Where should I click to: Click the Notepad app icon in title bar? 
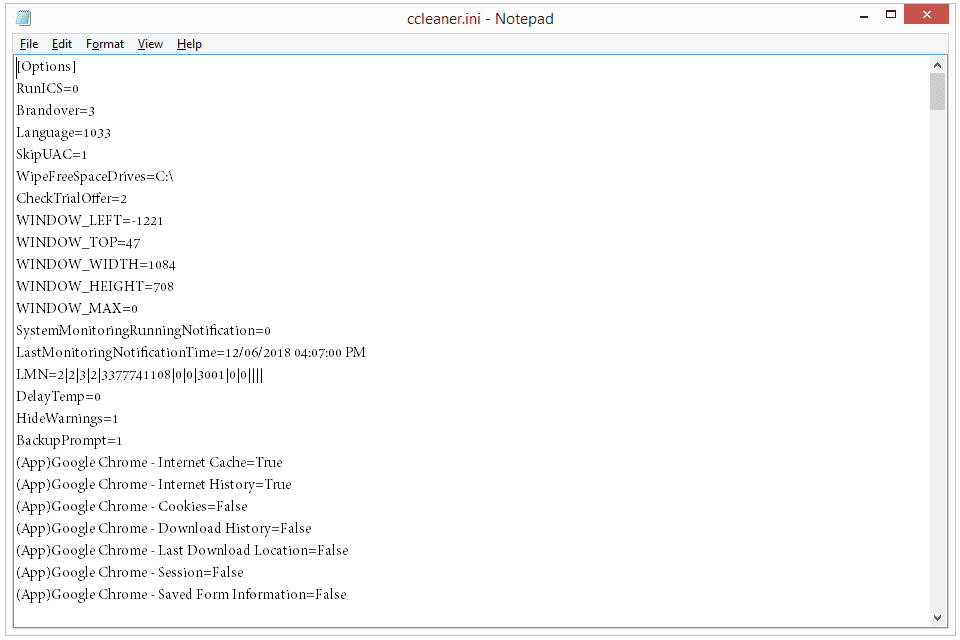click(24, 18)
